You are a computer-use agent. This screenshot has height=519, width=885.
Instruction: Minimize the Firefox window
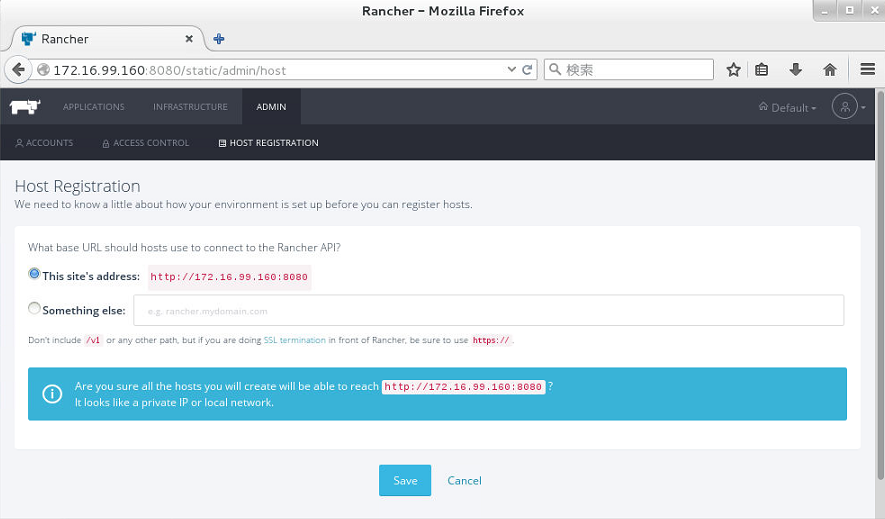pos(825,10)
